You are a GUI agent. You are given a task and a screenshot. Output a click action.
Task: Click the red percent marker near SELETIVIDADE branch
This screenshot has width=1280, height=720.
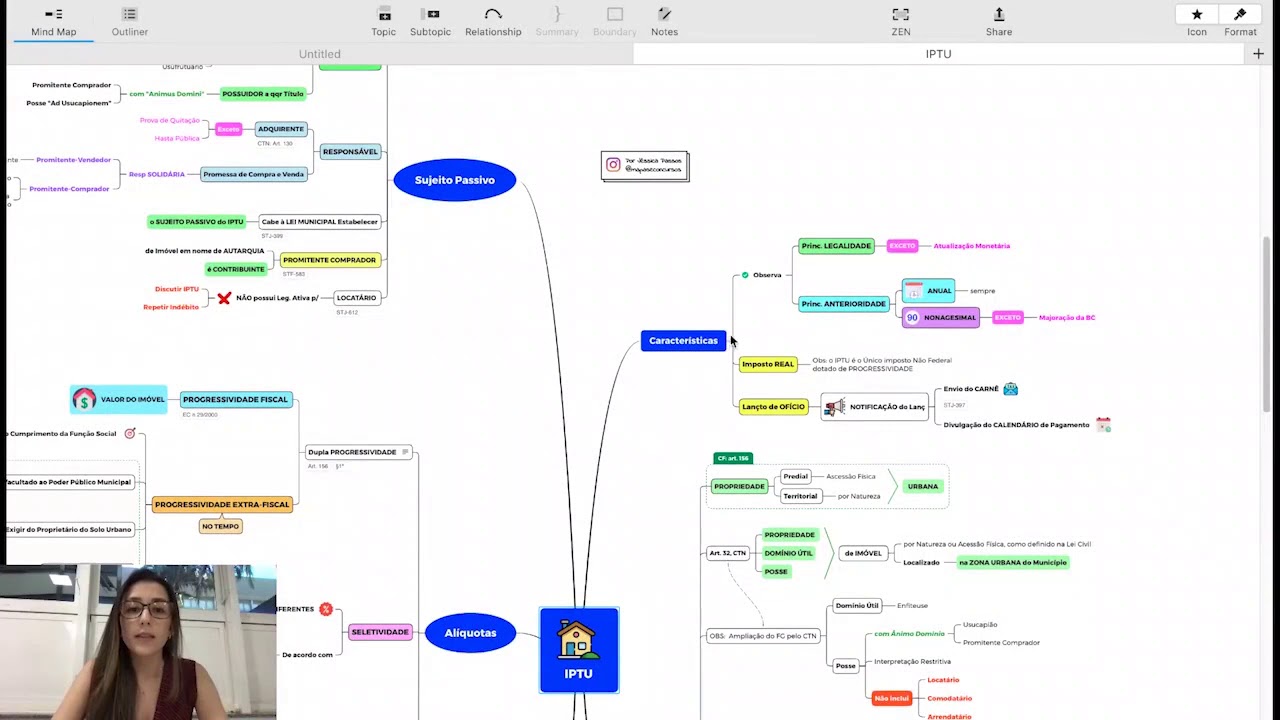[326, 609]
